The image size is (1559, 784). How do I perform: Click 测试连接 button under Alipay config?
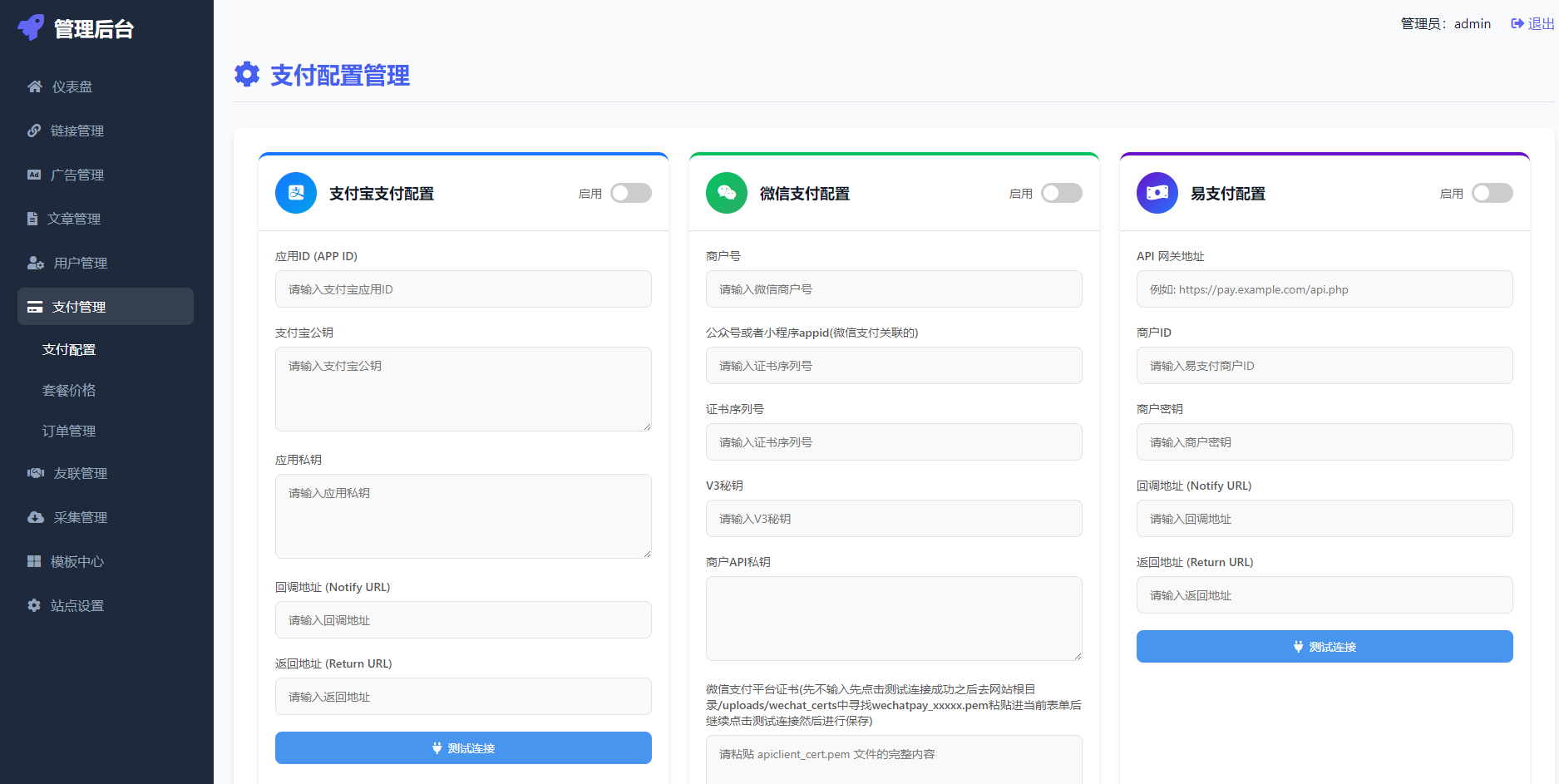tap(463, 747)
